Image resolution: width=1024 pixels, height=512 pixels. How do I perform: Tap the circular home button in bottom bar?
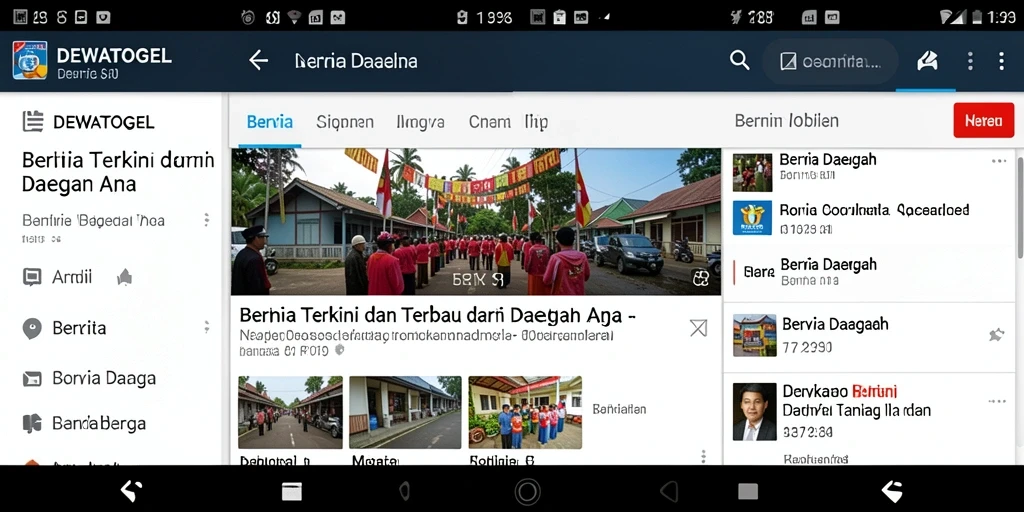(528, 491)
